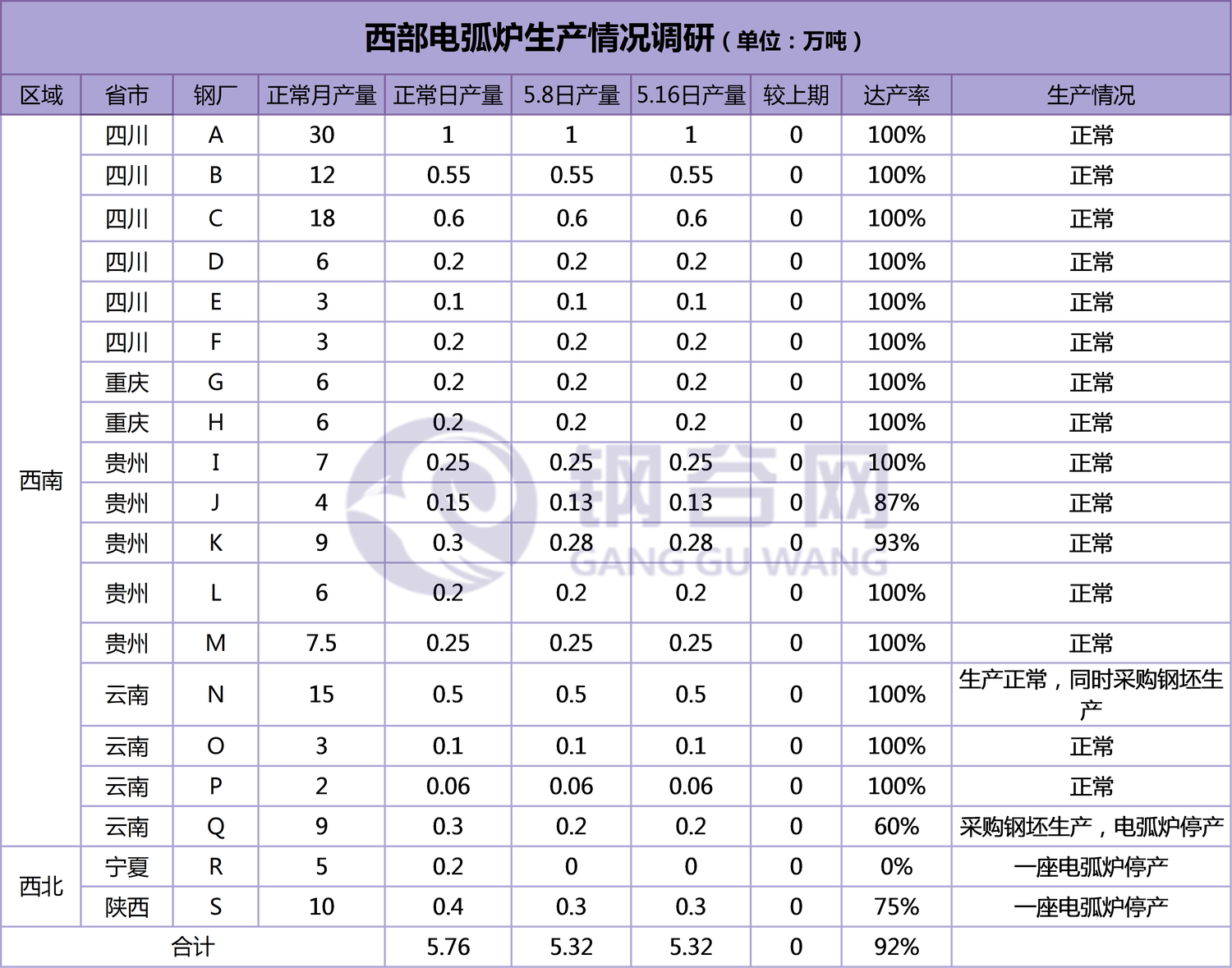Image resolution: width=1232 pixels, height=968 pixels.
Task: Click the 75% rate for mill S
Action: click(x=897, y=907)
